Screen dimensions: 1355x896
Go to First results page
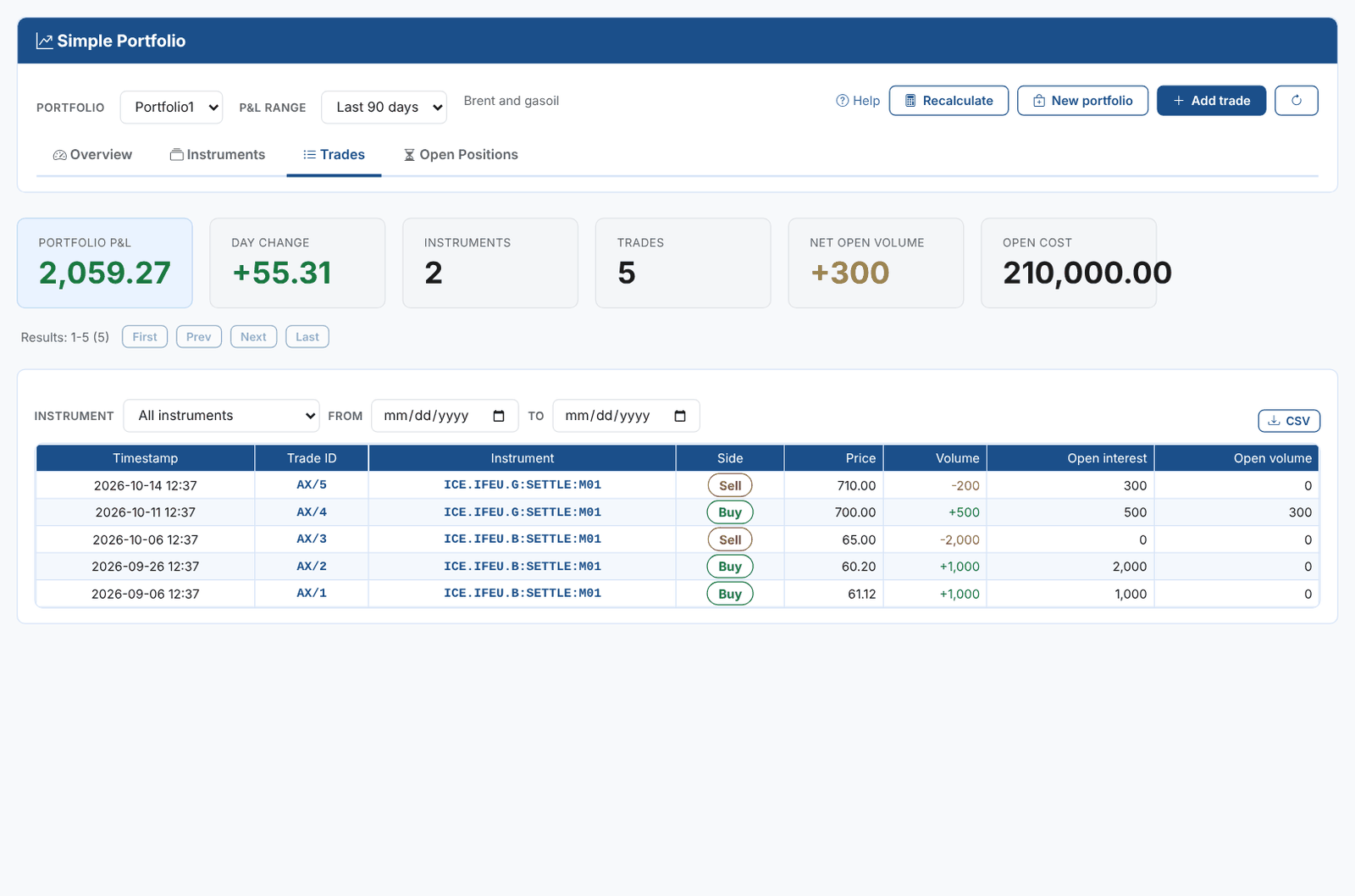[x=145, y=337]
